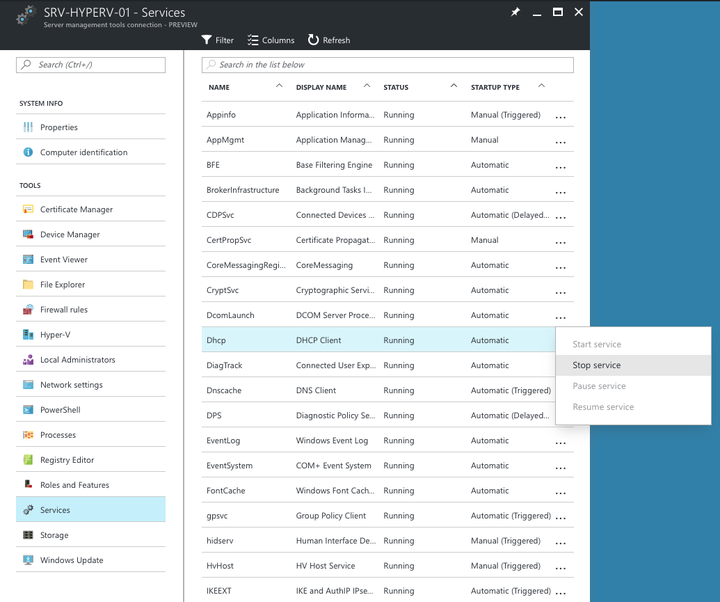The height and width of the screenshot is (602, 720).
Task: Click the Network settings icon
Action: (28, 384)
